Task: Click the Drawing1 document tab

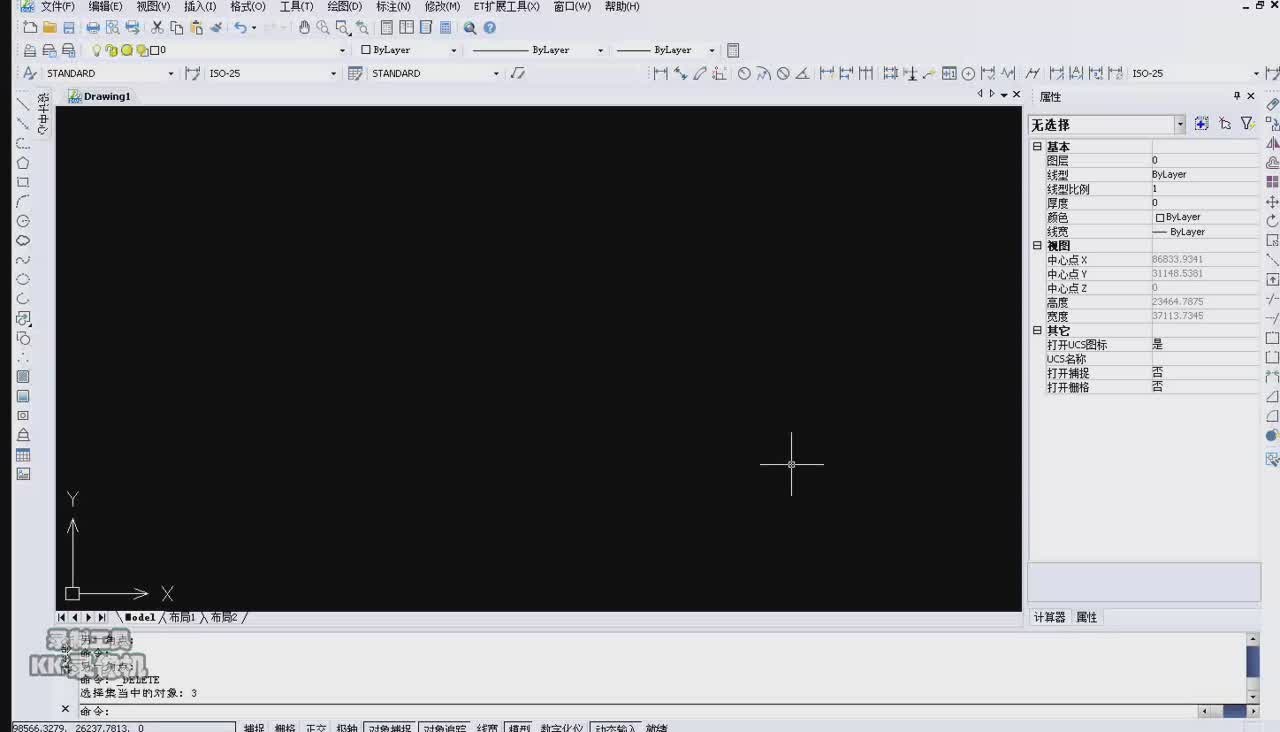Action: tap(100, 96)
